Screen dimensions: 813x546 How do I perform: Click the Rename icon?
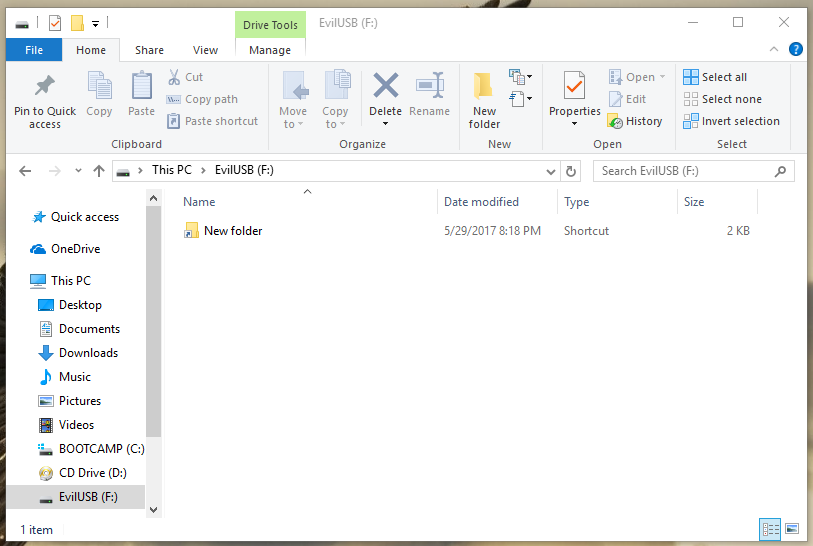click(429, 85)
